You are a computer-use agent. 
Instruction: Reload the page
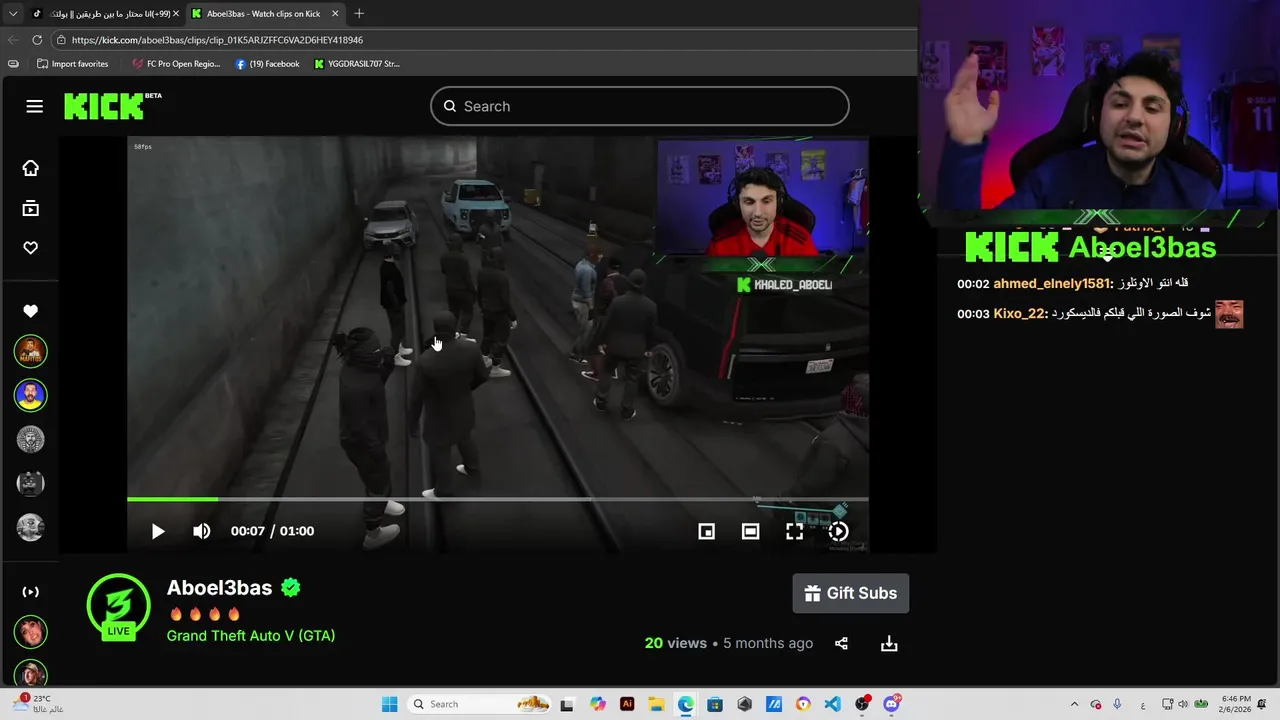(x=37, y=40)
